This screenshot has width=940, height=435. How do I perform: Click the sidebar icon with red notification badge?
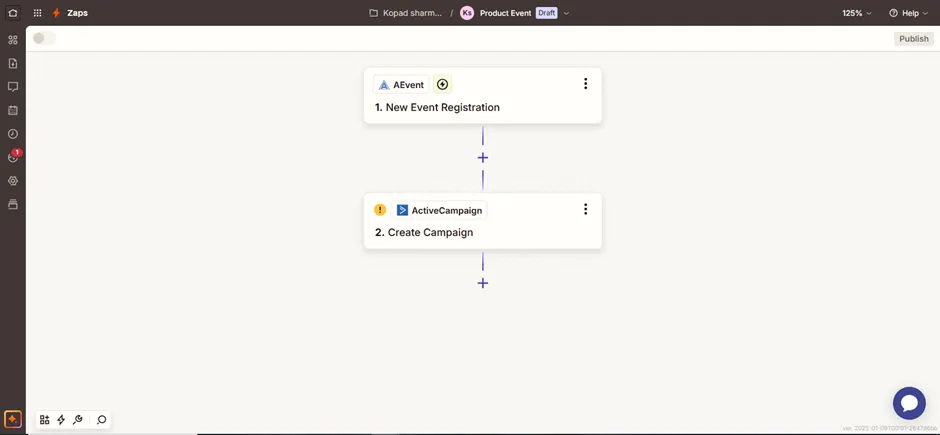[x=13, y=157]
